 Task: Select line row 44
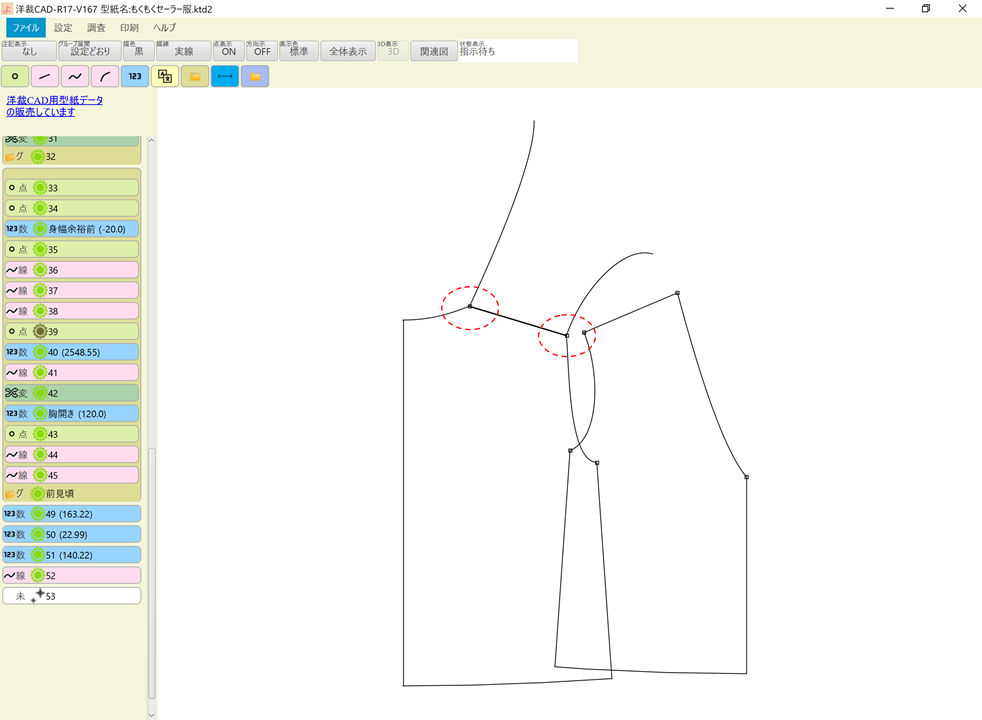(x=71, y=455)
